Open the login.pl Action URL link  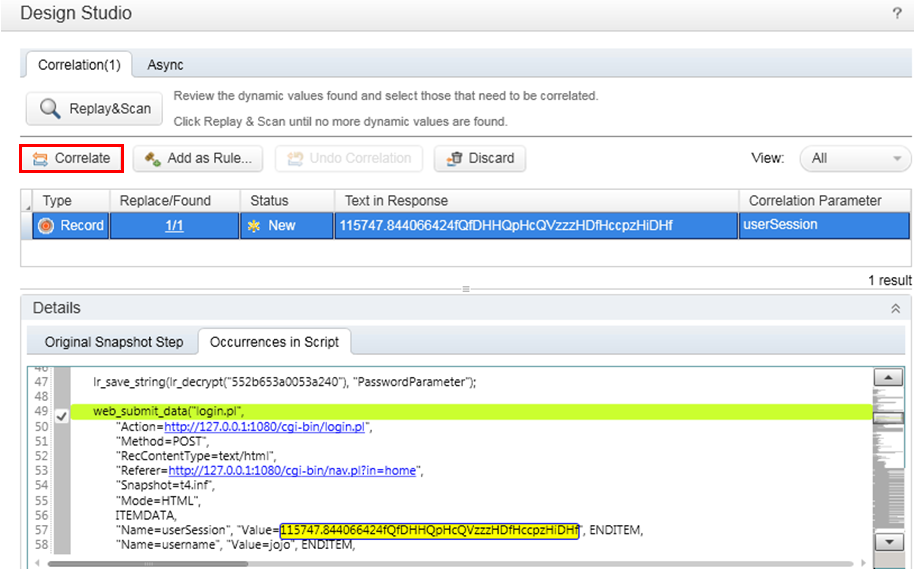tap(267, 427)
